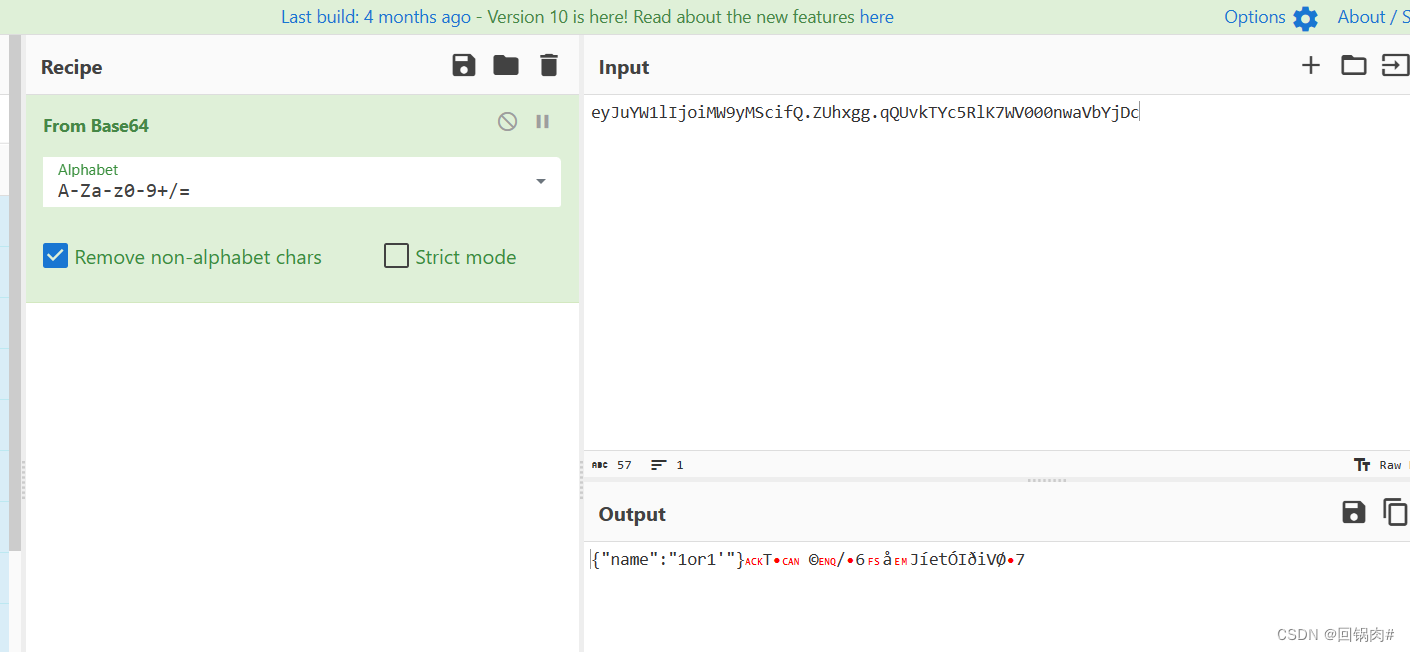Click the From Base64 operation title
Viewport: 1410px width, 652px height.
96,126
